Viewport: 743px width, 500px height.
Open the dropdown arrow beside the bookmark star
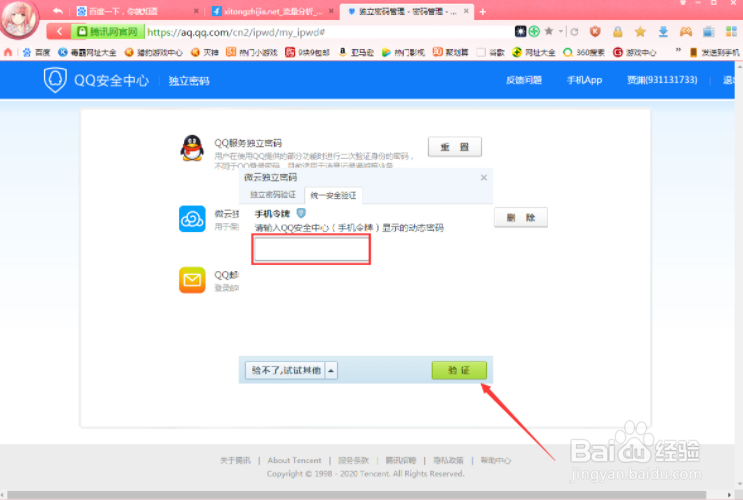561,32
